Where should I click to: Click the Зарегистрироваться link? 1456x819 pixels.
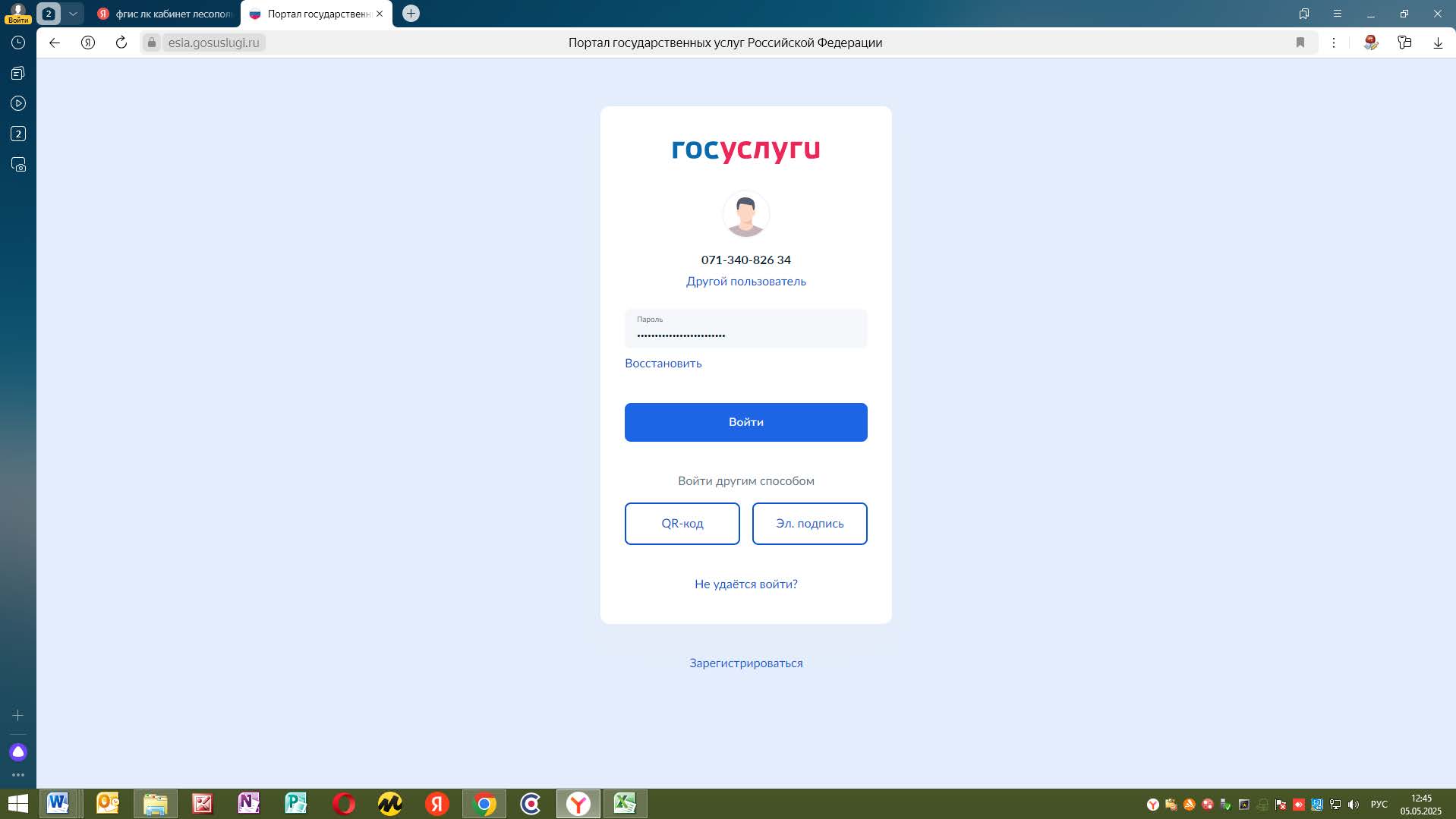745,663
